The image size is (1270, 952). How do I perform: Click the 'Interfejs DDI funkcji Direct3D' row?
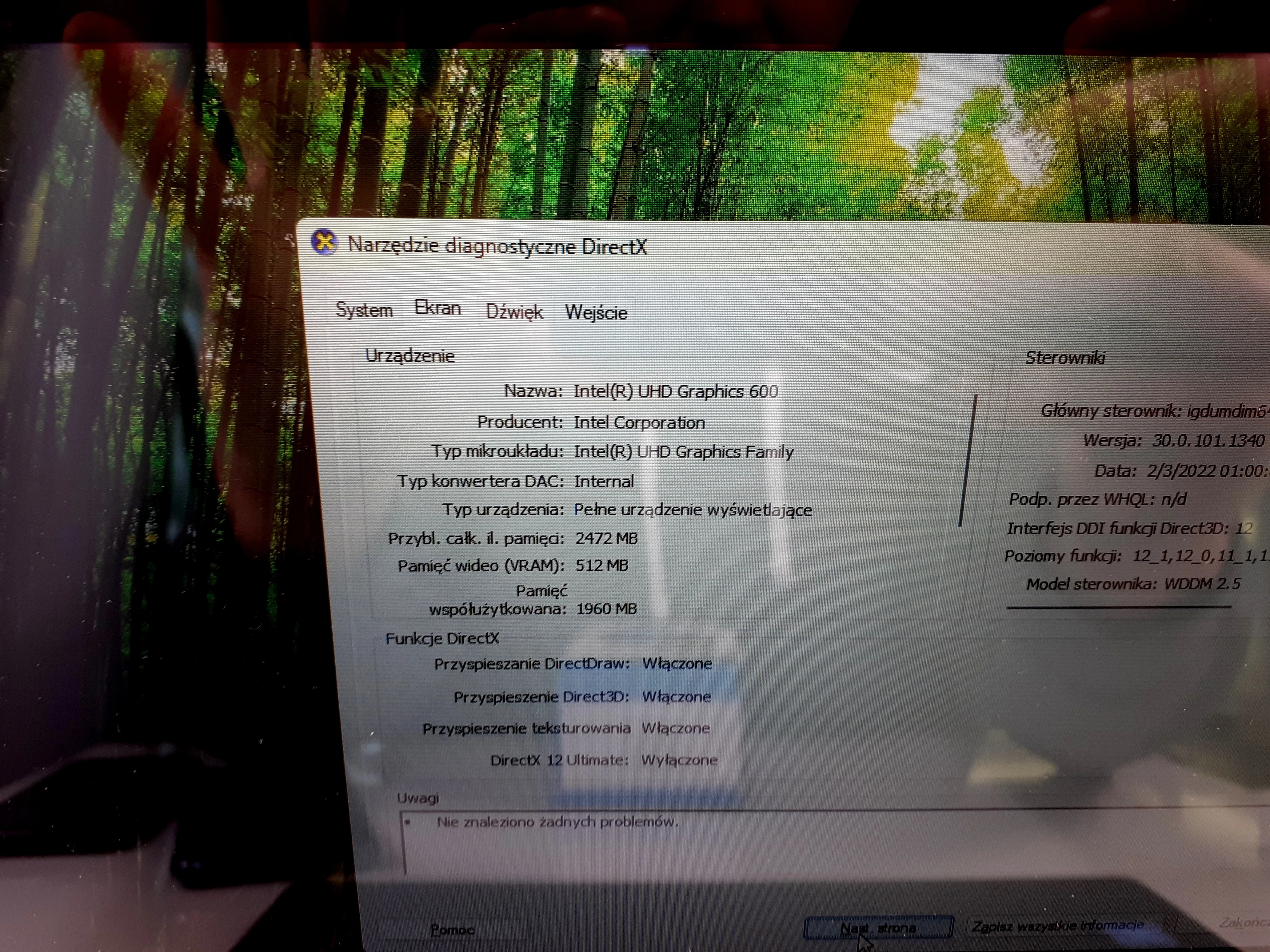point(1129,528)
